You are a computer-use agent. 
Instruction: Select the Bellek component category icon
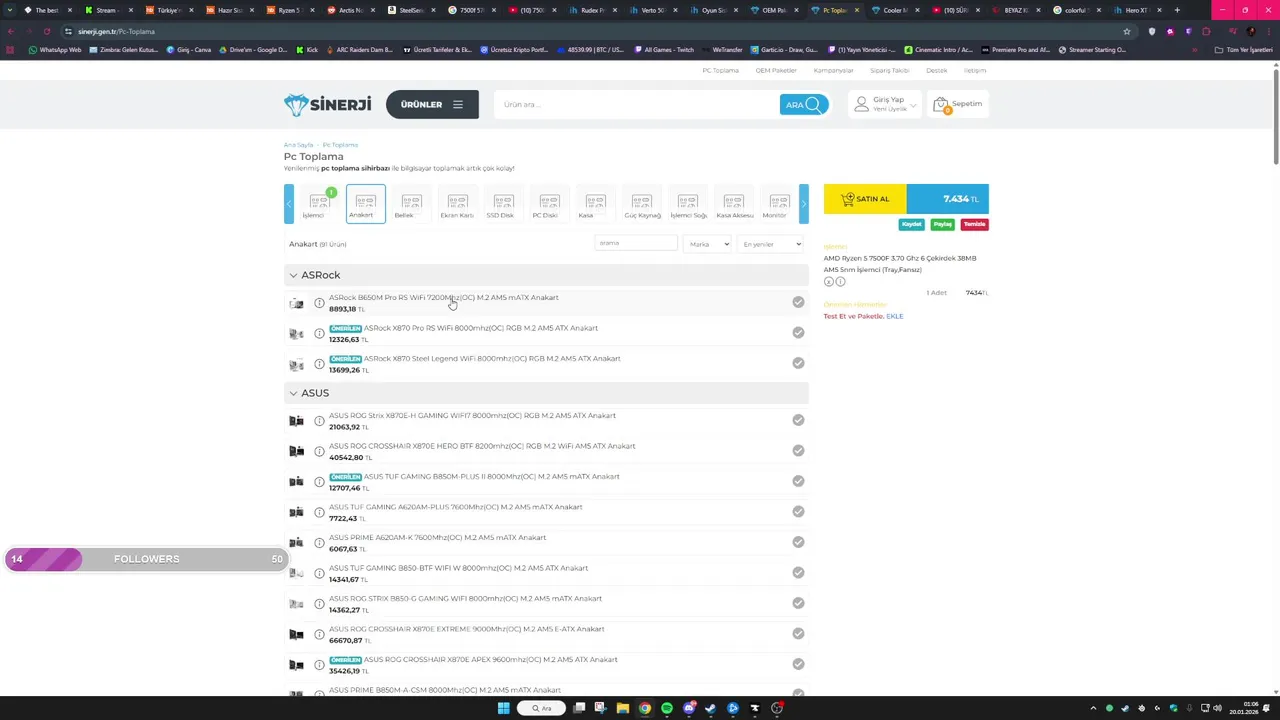[x=411, y=203]
